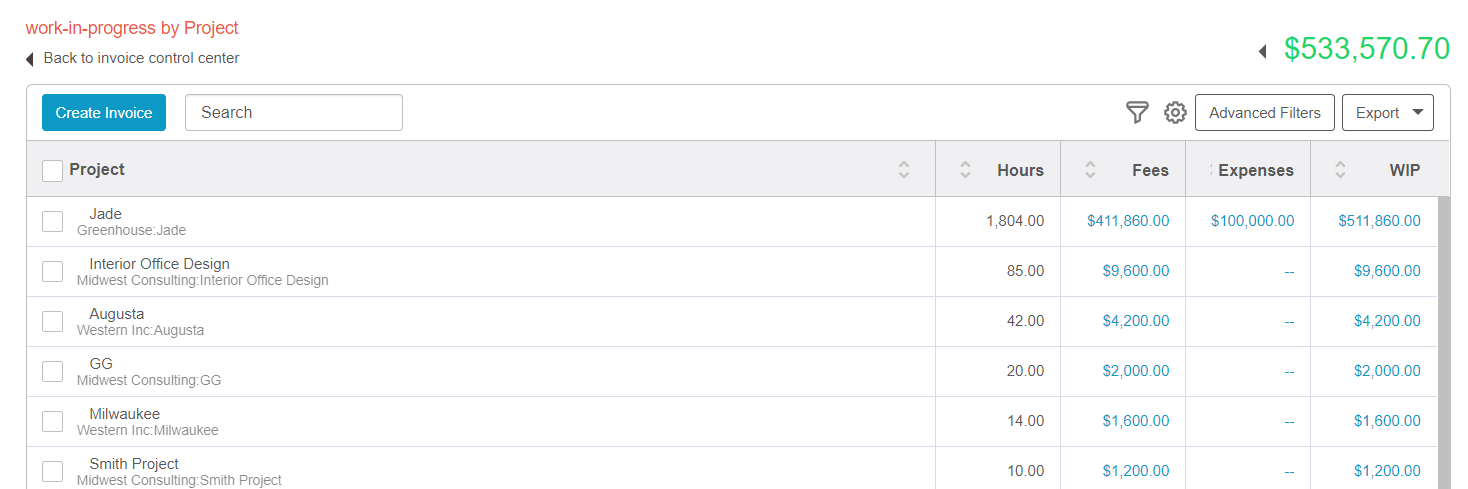
Task: Sort by the Fees column arrows
Action: click(x=1090, y=170)
